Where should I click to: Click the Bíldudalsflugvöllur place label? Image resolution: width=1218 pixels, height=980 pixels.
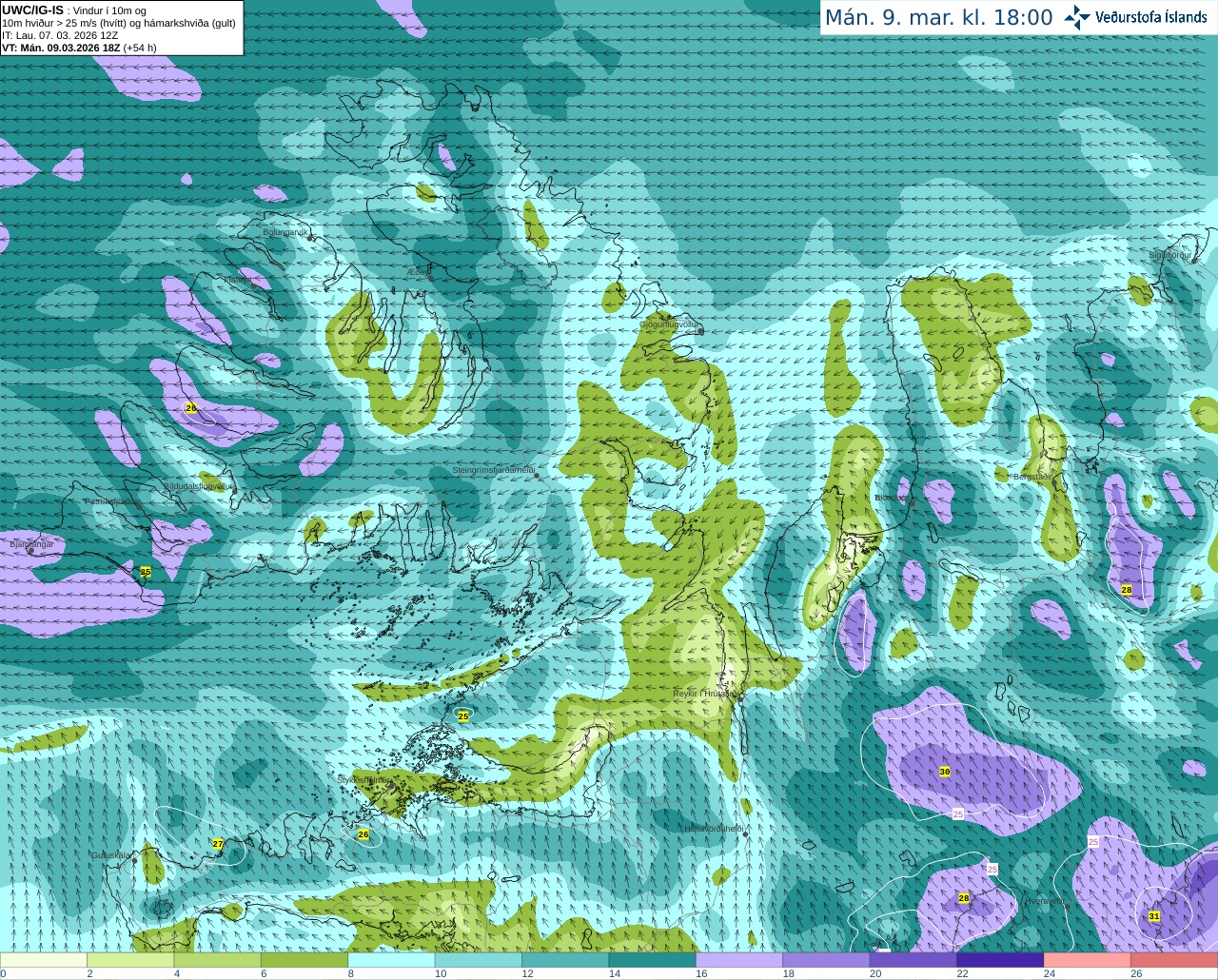(198, 485)
